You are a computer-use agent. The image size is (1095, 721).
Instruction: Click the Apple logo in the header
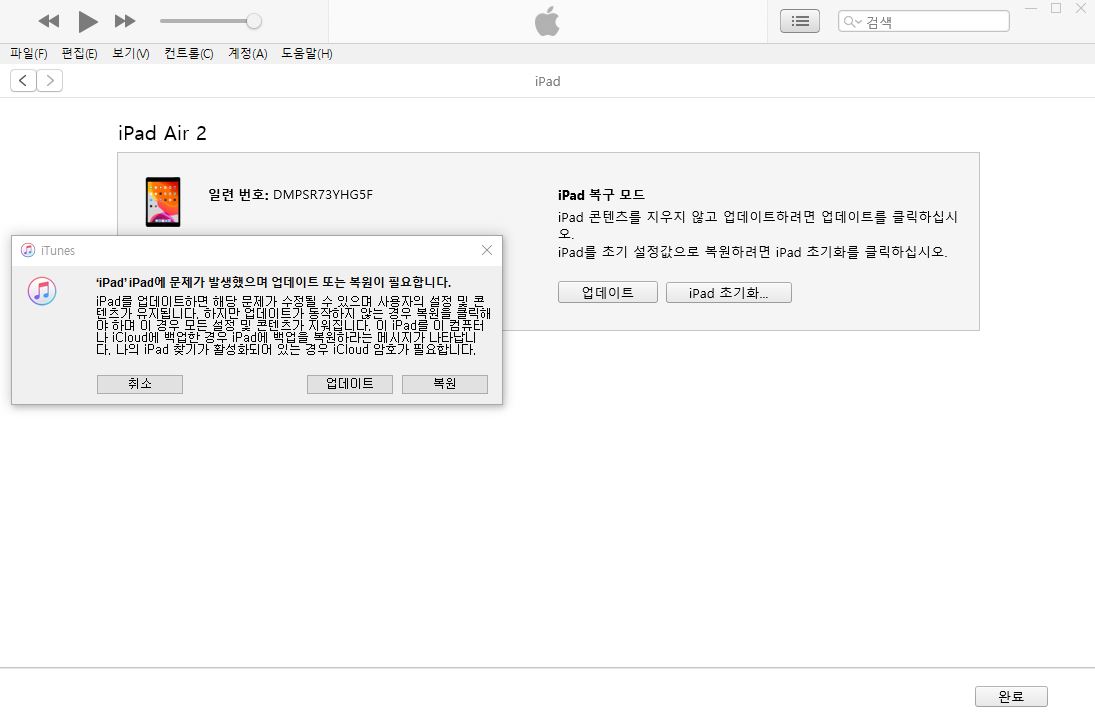[548, 21]
